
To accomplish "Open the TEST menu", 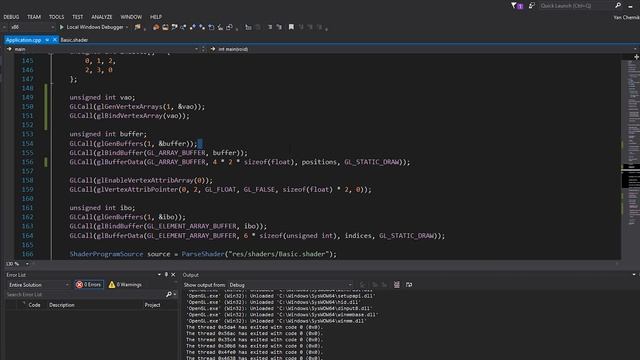I will [x=78, y=17].
